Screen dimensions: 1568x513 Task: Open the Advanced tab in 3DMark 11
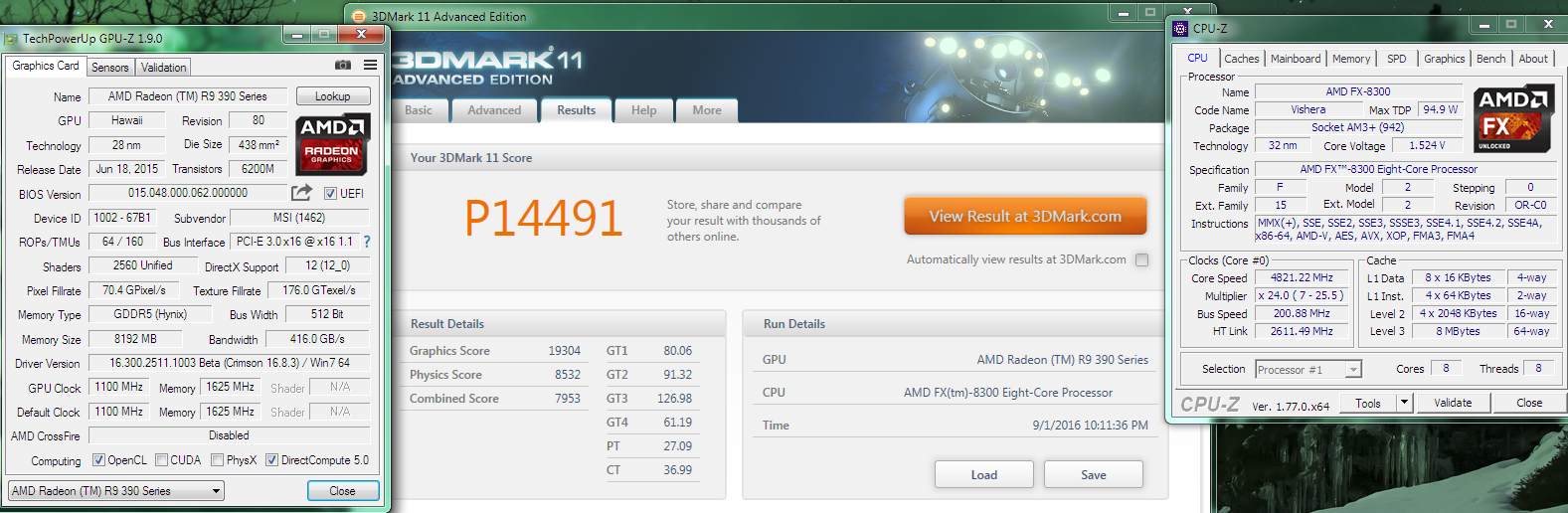494,110
